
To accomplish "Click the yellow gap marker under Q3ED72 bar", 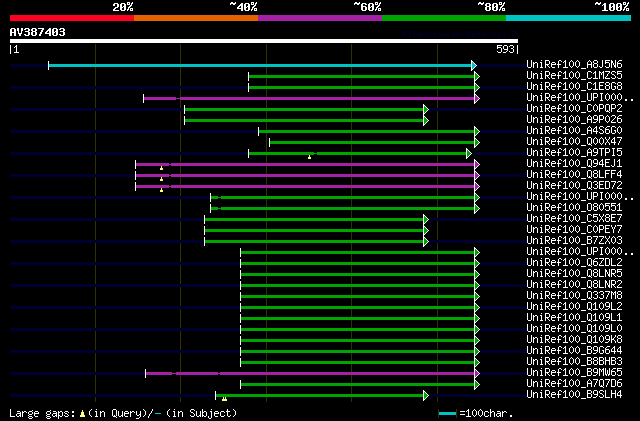I will (x=162, y=190).
